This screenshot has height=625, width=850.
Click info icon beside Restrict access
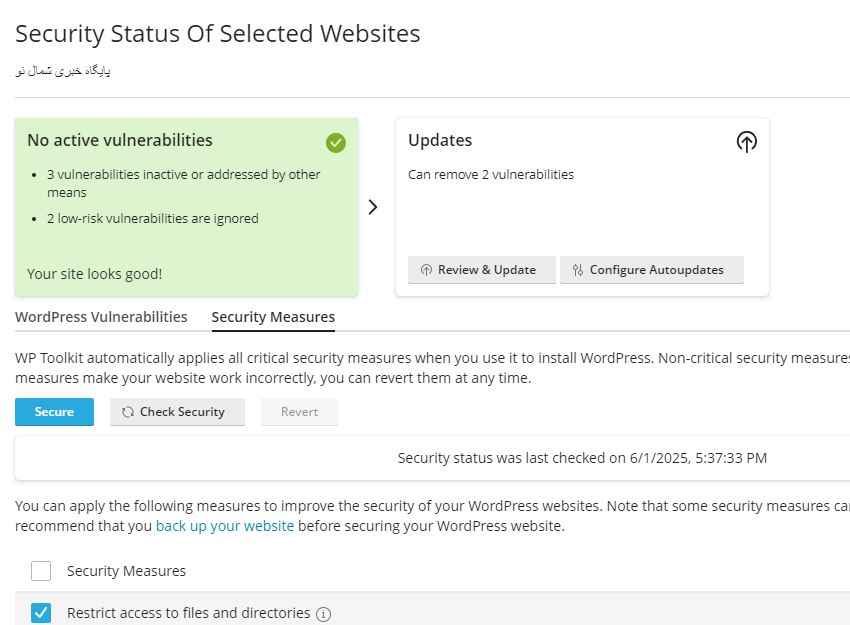[323, 614]
